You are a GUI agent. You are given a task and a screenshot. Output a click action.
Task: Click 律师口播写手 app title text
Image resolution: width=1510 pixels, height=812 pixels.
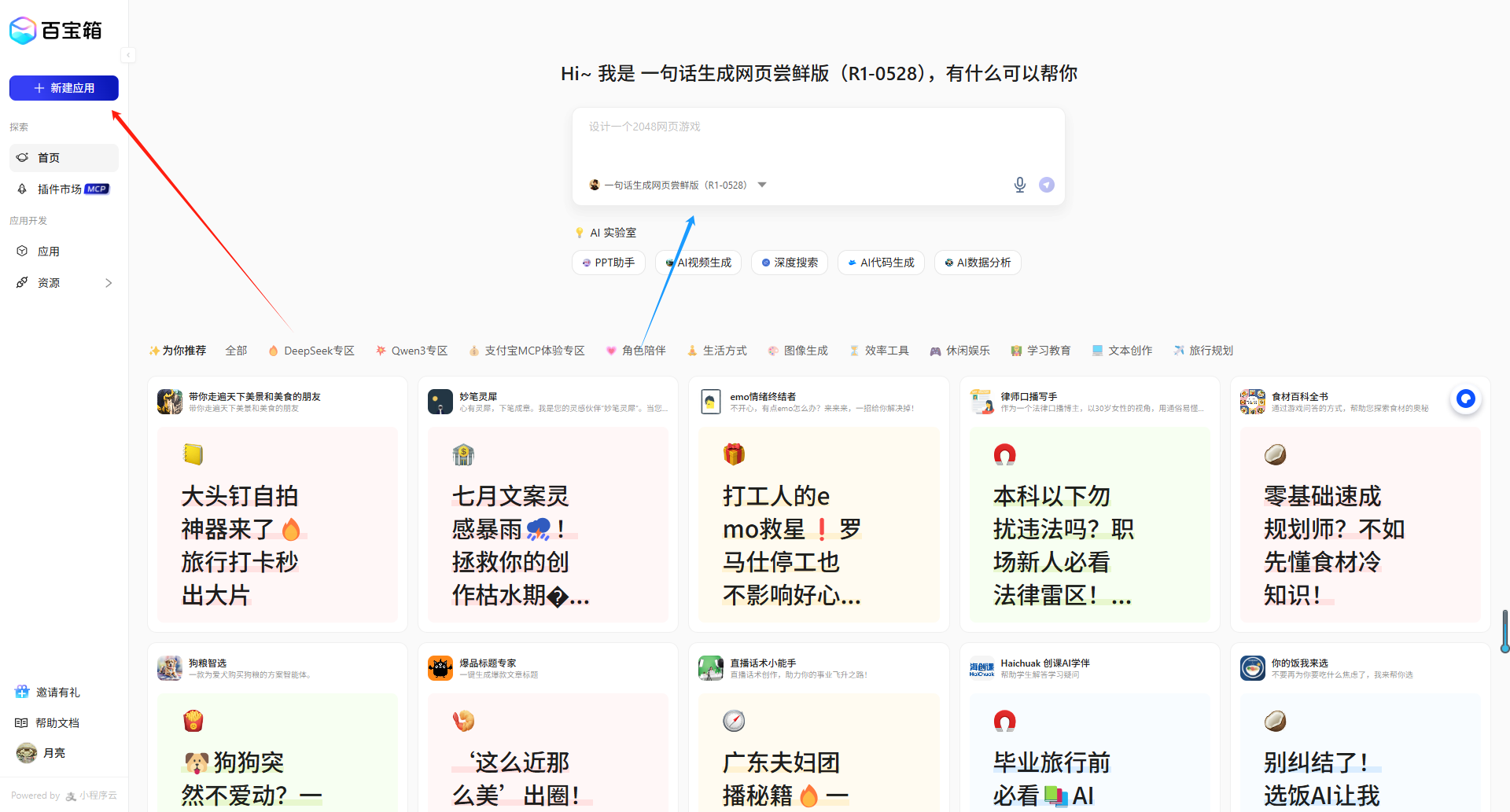click(x=1029, y=397)
